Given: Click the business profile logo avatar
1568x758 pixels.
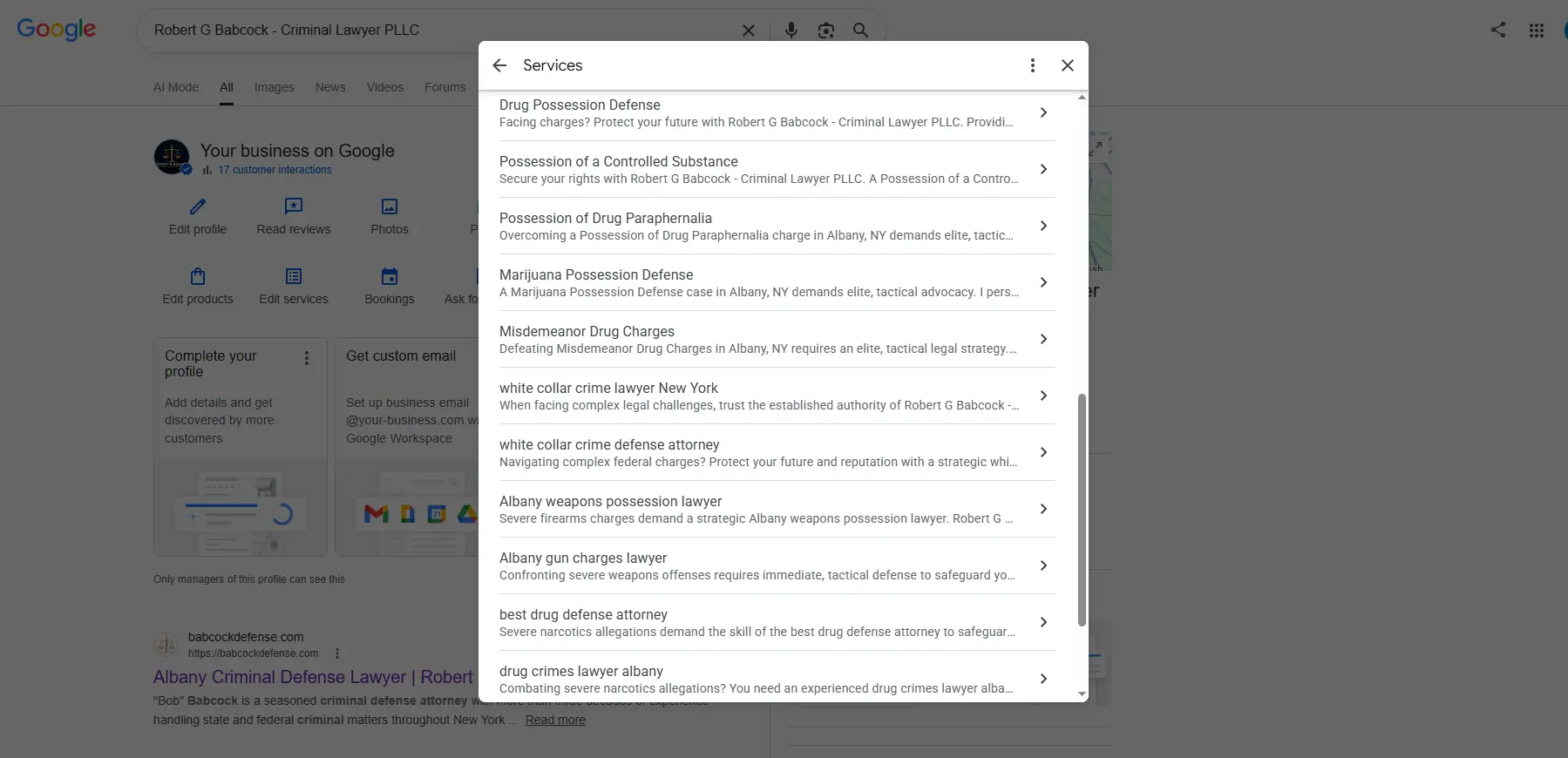Looking at the screenshot, I should 172,157.
